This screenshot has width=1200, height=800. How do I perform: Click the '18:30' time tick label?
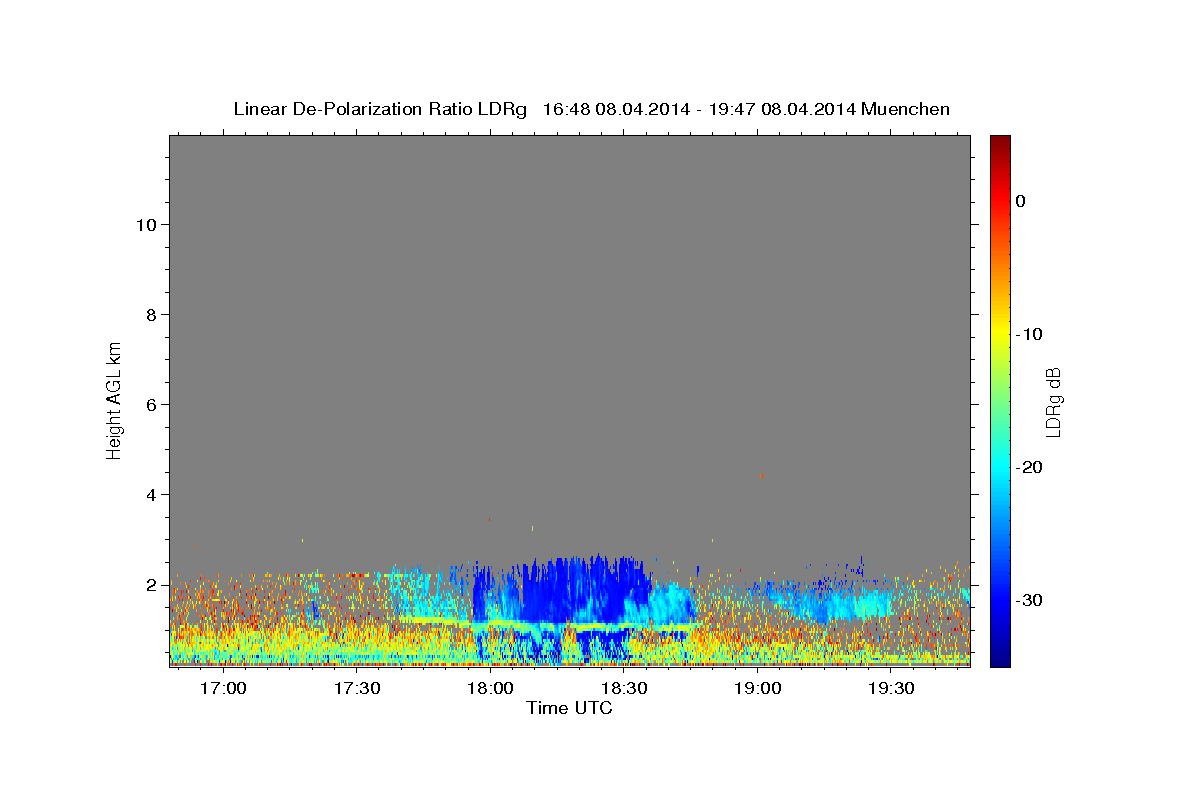point(624,688)
